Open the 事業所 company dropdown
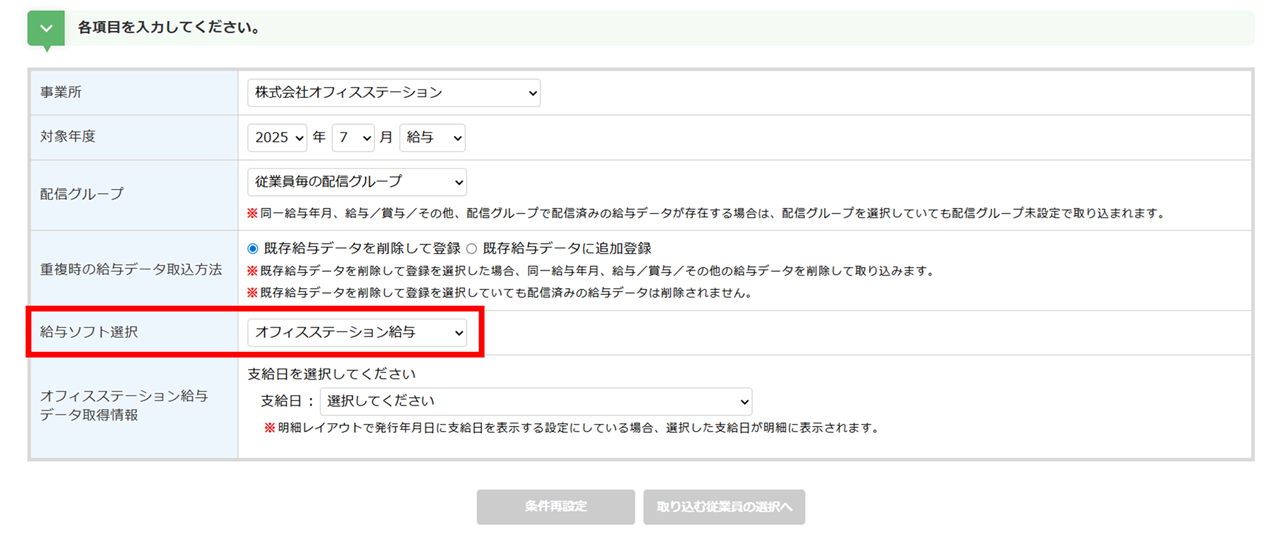The image size is (1280, 543). (394, 93)
